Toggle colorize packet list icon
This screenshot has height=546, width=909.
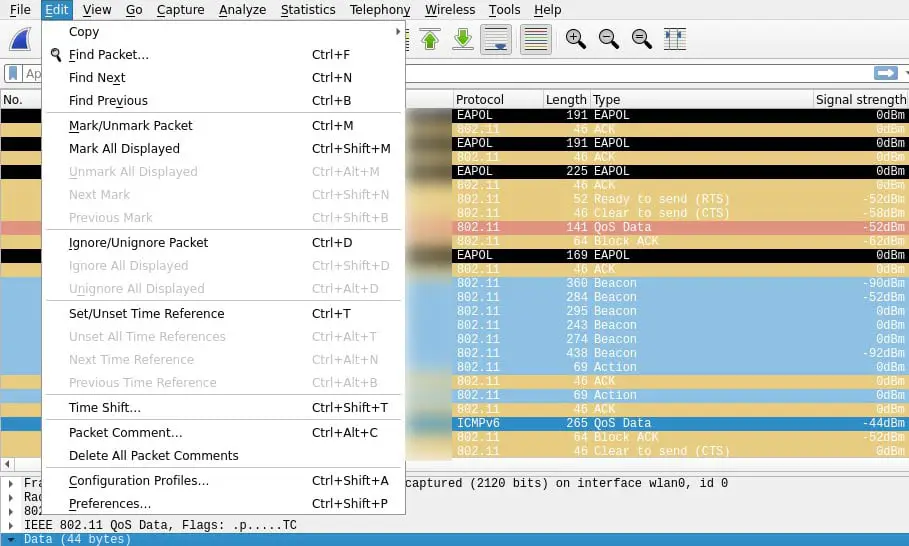point(536,39)
